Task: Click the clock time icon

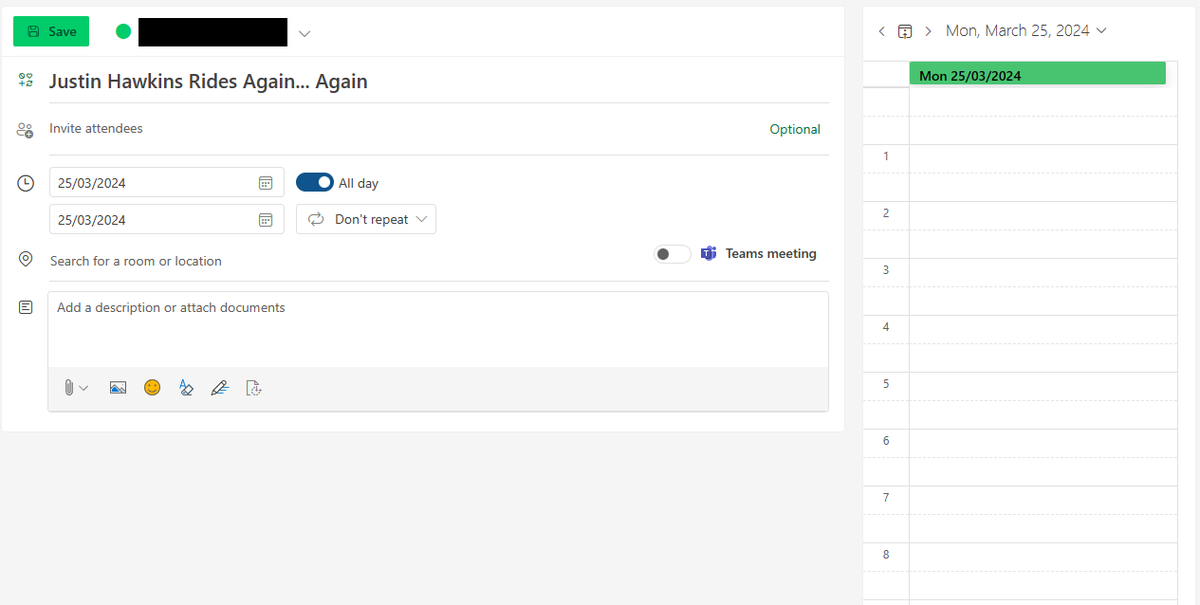Action: (x=26, y=184)
